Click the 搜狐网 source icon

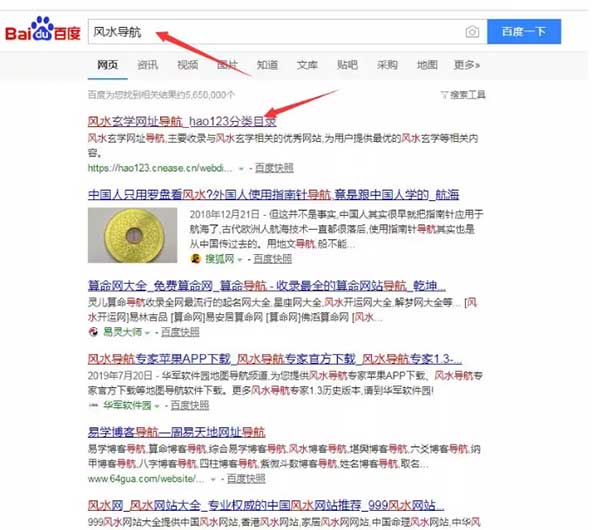click(x=196, y=259)
